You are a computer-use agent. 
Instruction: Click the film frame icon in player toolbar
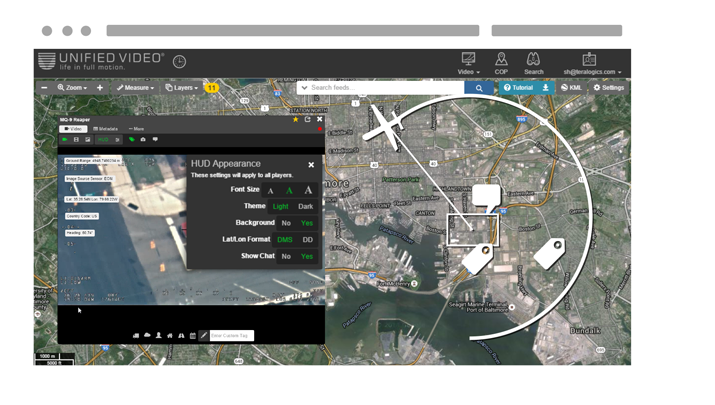click(76, 140)
